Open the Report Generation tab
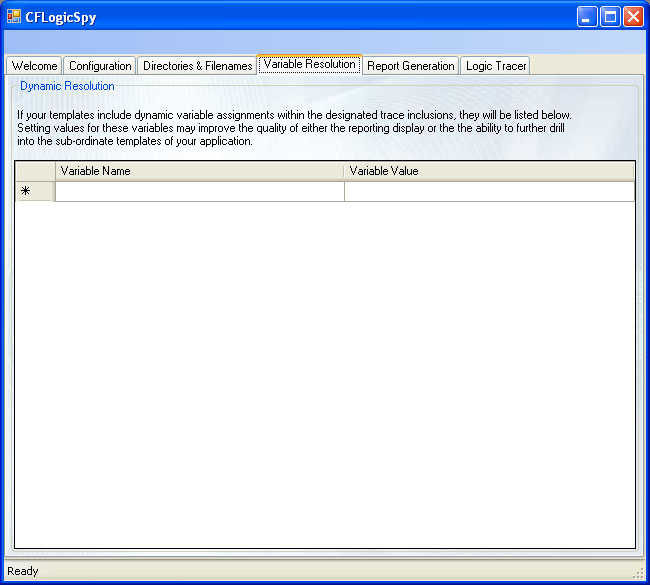This screenshot has height=585, width=650. tap(410, 66)
